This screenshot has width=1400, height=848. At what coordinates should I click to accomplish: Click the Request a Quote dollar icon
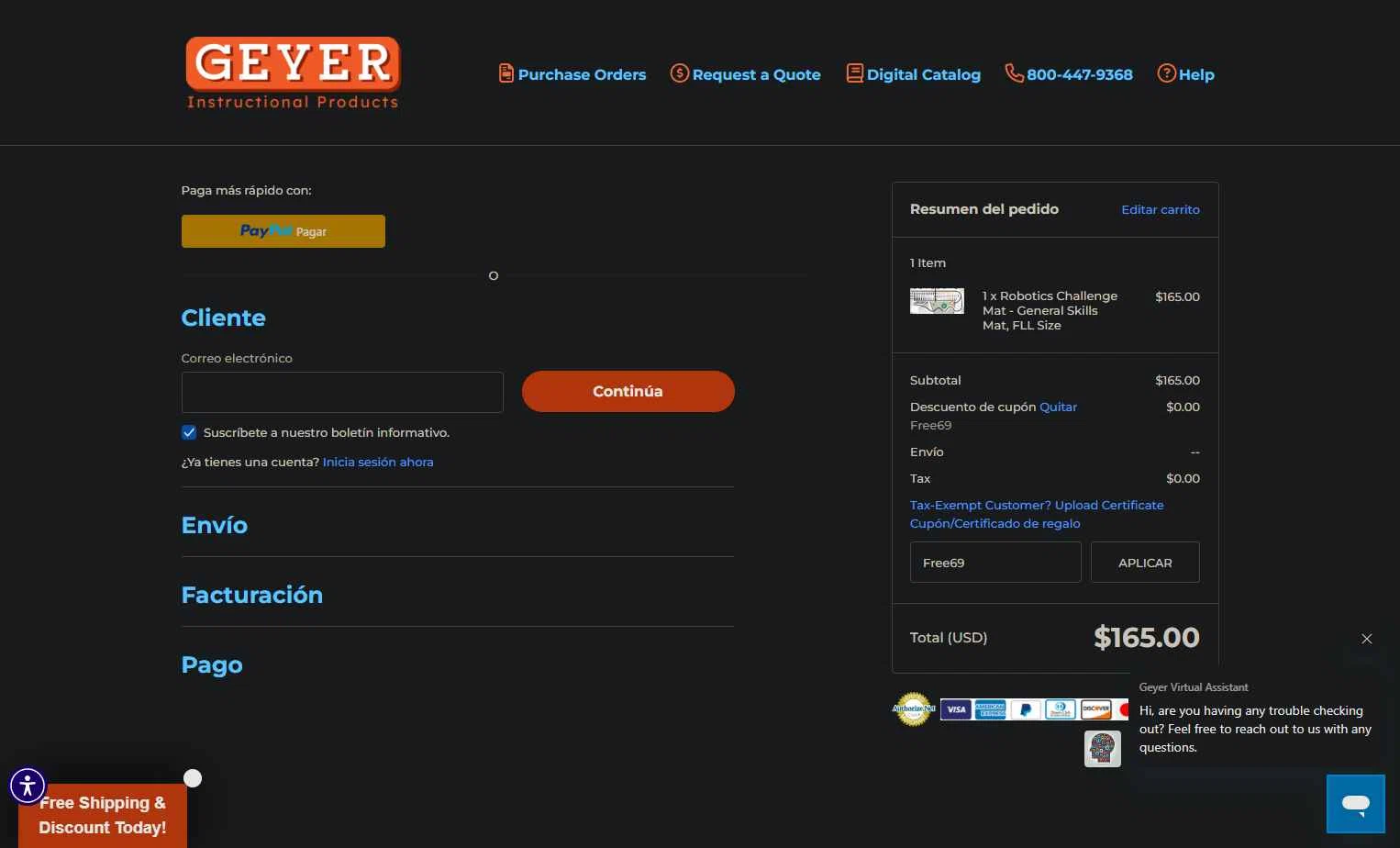(x=679, y=73)
